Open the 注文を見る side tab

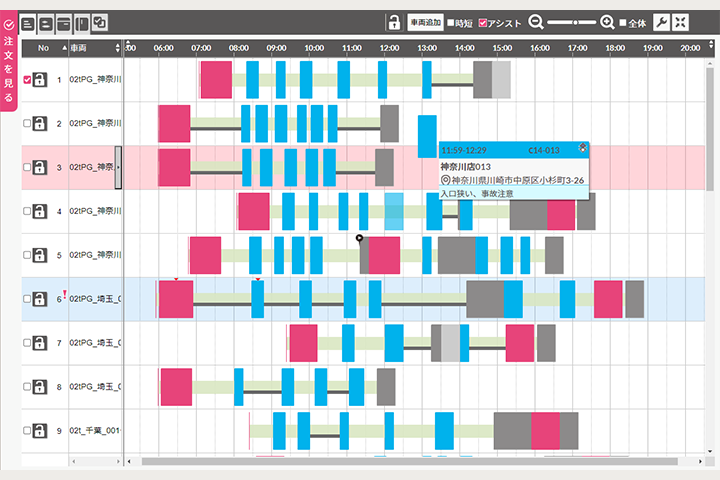(9, 58)
